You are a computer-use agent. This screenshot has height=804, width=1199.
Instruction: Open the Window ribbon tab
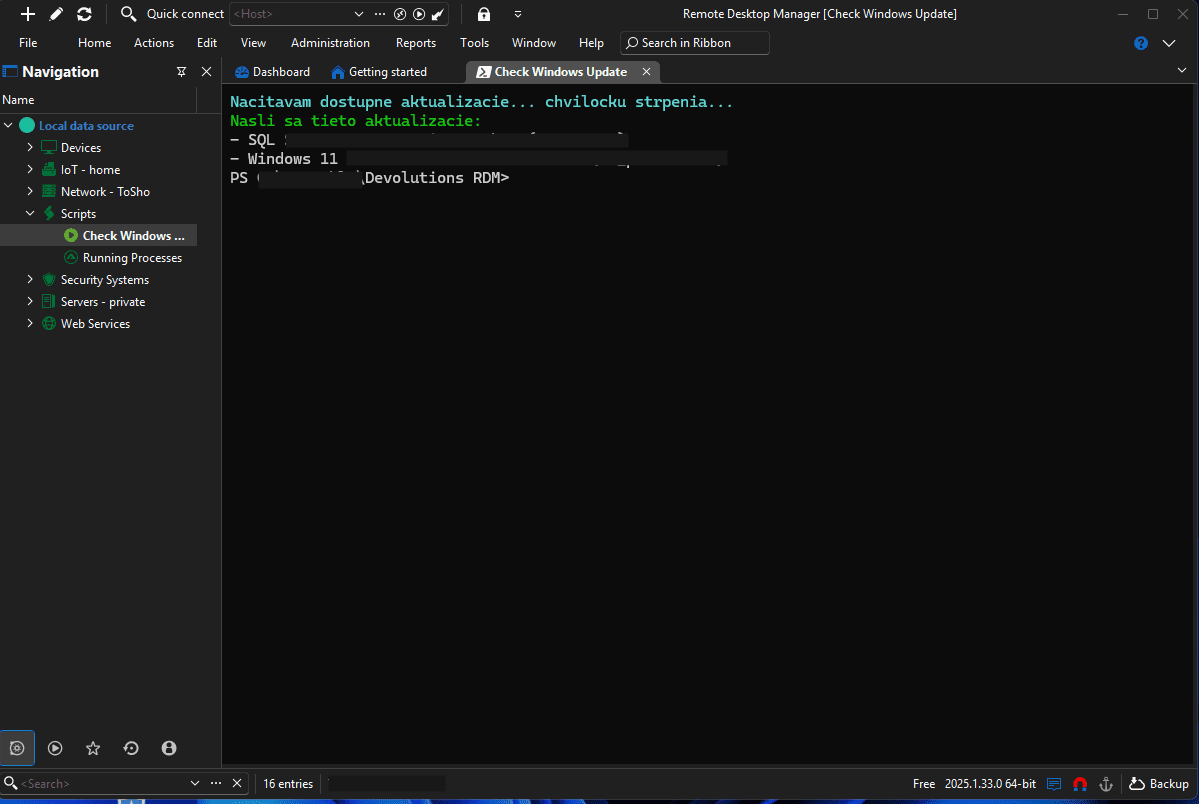tap(534, 43)
